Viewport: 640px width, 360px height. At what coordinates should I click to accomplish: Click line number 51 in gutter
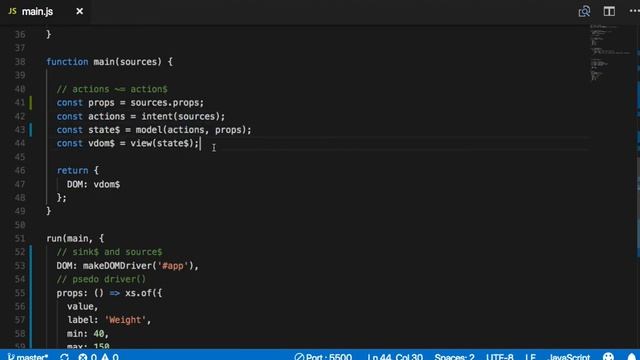pyautogui.click(x=20, y=238)
